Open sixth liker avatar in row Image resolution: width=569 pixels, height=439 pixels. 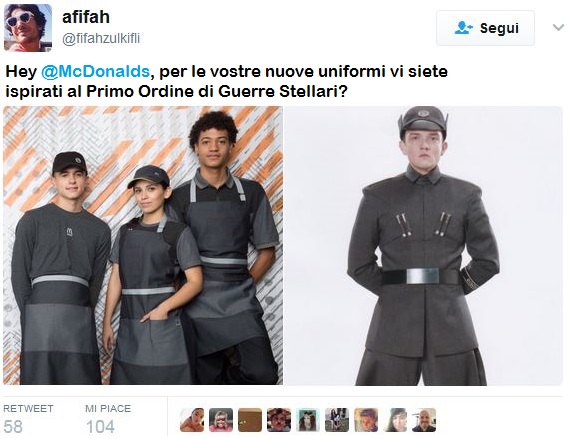click(337, 420)
